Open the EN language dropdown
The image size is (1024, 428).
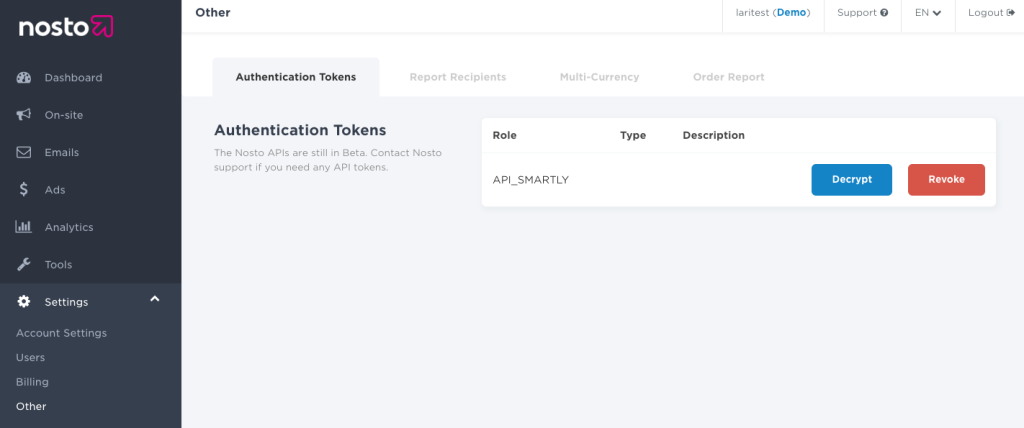tap(927, 13)
